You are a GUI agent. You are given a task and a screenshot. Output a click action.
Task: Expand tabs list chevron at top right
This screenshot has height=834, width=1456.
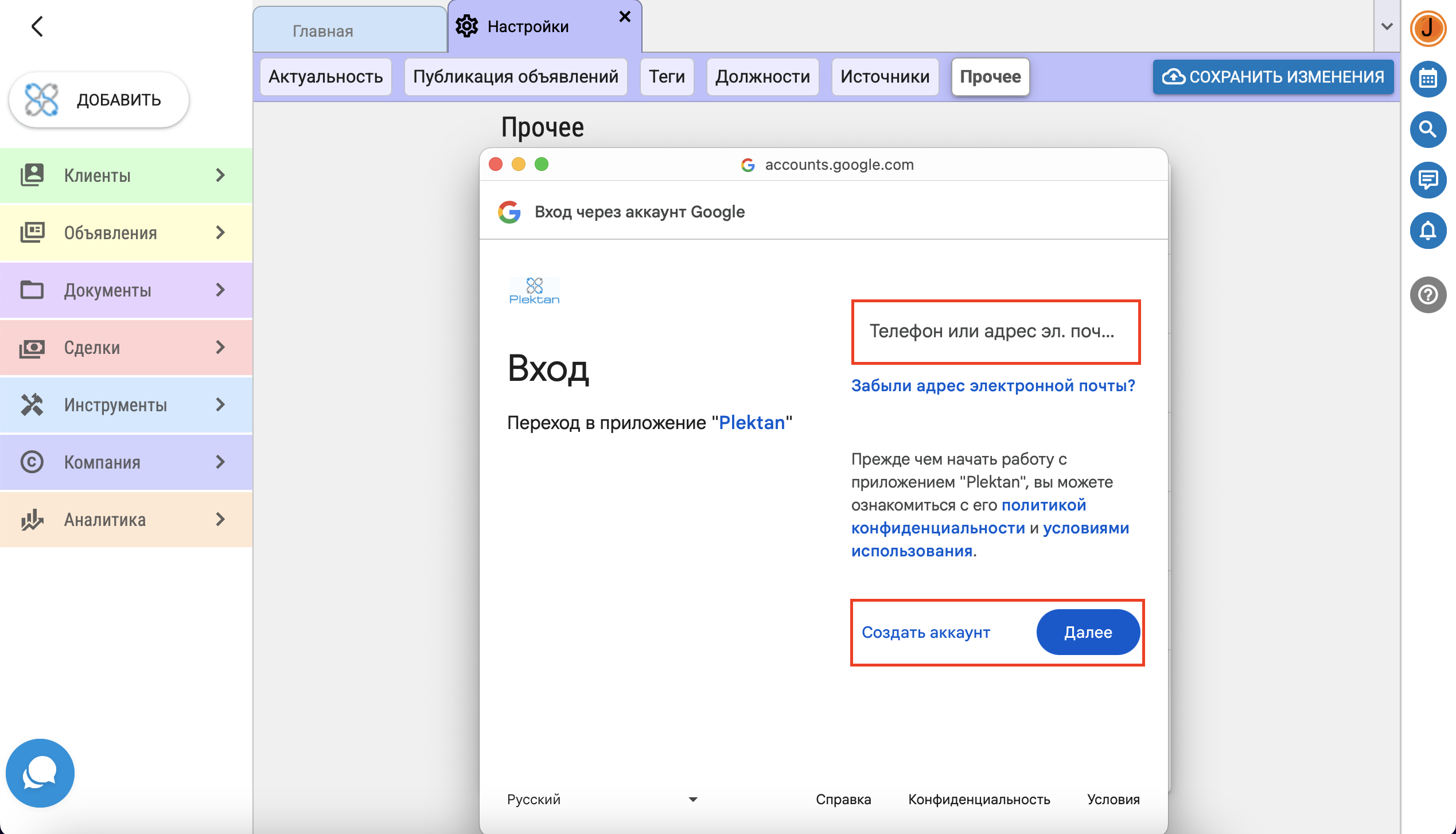(1387, 26)
